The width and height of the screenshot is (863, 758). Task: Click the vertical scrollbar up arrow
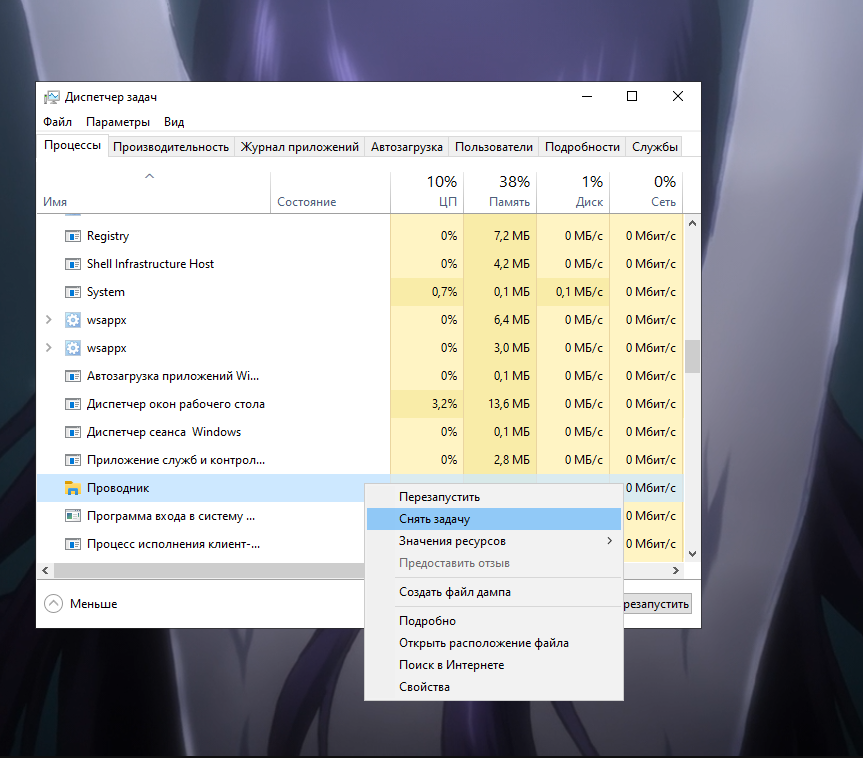[x=692, y=223]
